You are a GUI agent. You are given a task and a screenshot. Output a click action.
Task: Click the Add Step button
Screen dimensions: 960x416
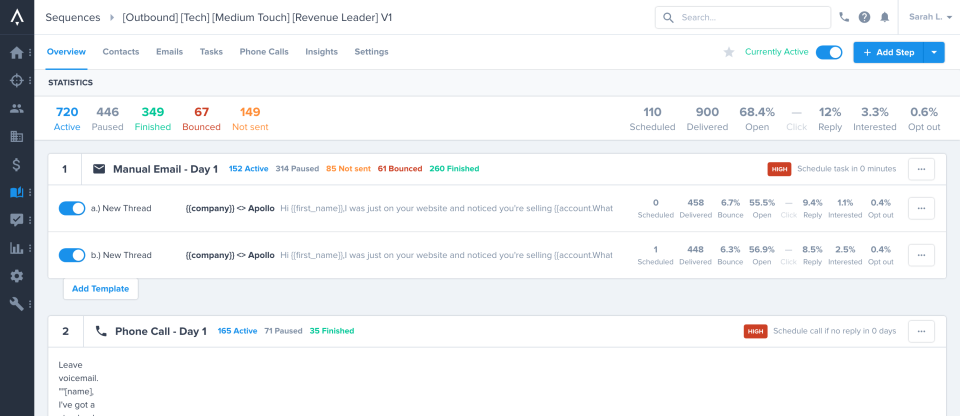point(888,52)
